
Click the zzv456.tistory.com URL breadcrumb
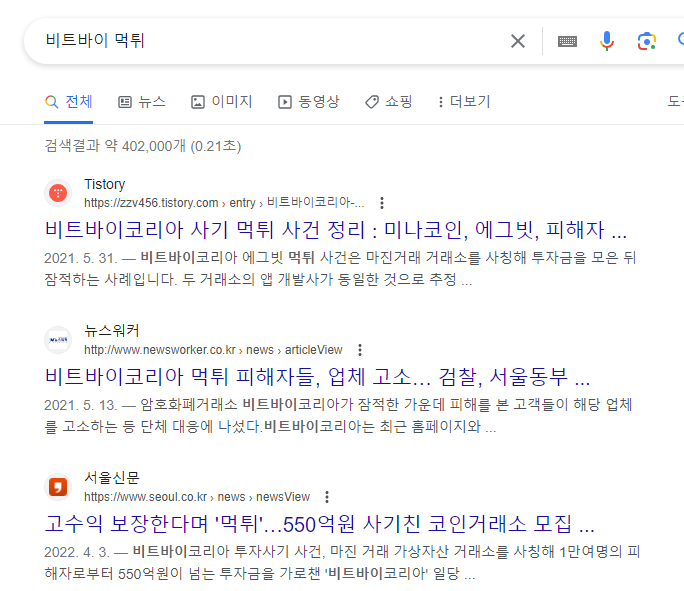coord(224,203)
